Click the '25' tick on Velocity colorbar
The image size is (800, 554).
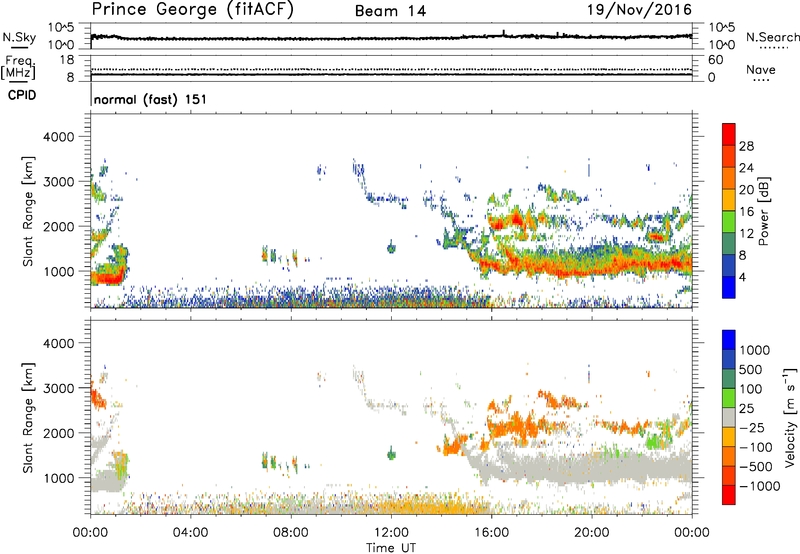pos(746,408)
